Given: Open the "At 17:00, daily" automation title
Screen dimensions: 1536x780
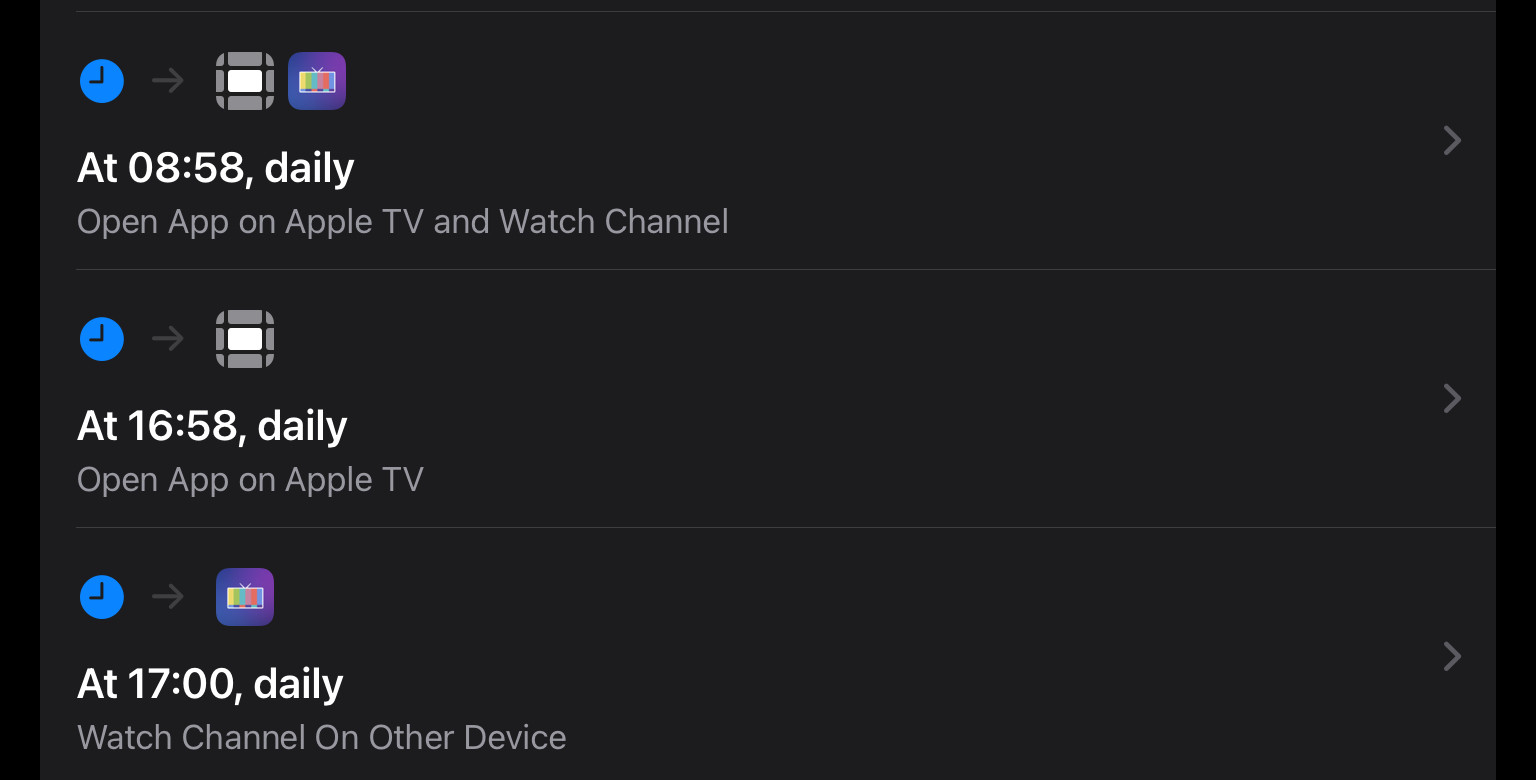Looking at the screenshot, I should coord(210,684).
